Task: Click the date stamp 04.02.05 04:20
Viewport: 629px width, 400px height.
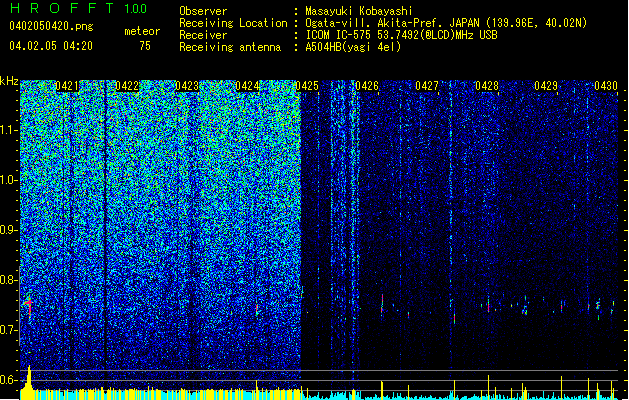Action: (x=51, y=45)
